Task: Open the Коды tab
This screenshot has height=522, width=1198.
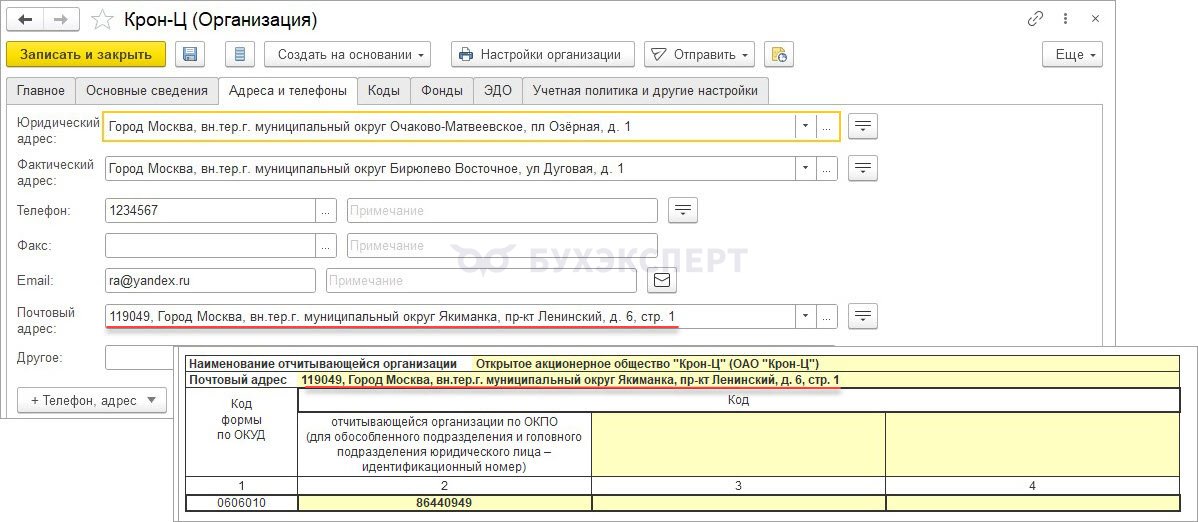Action: 384,90
